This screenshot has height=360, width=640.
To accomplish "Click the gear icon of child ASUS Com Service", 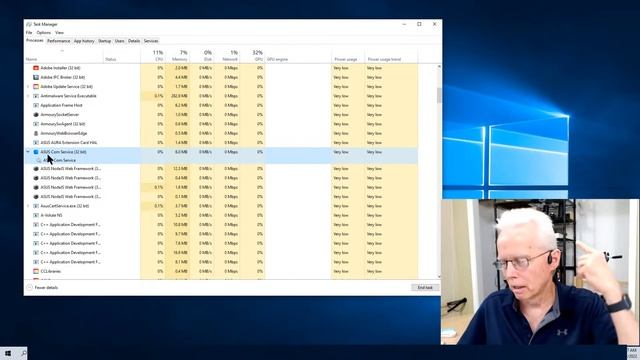I will pyautogui.click(x=39, y=160).
